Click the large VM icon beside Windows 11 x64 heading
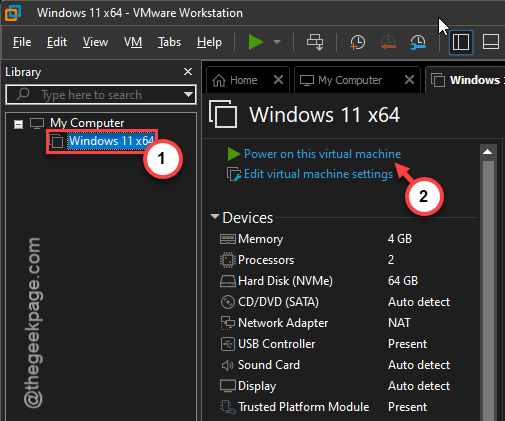 [x=223, y=114]
